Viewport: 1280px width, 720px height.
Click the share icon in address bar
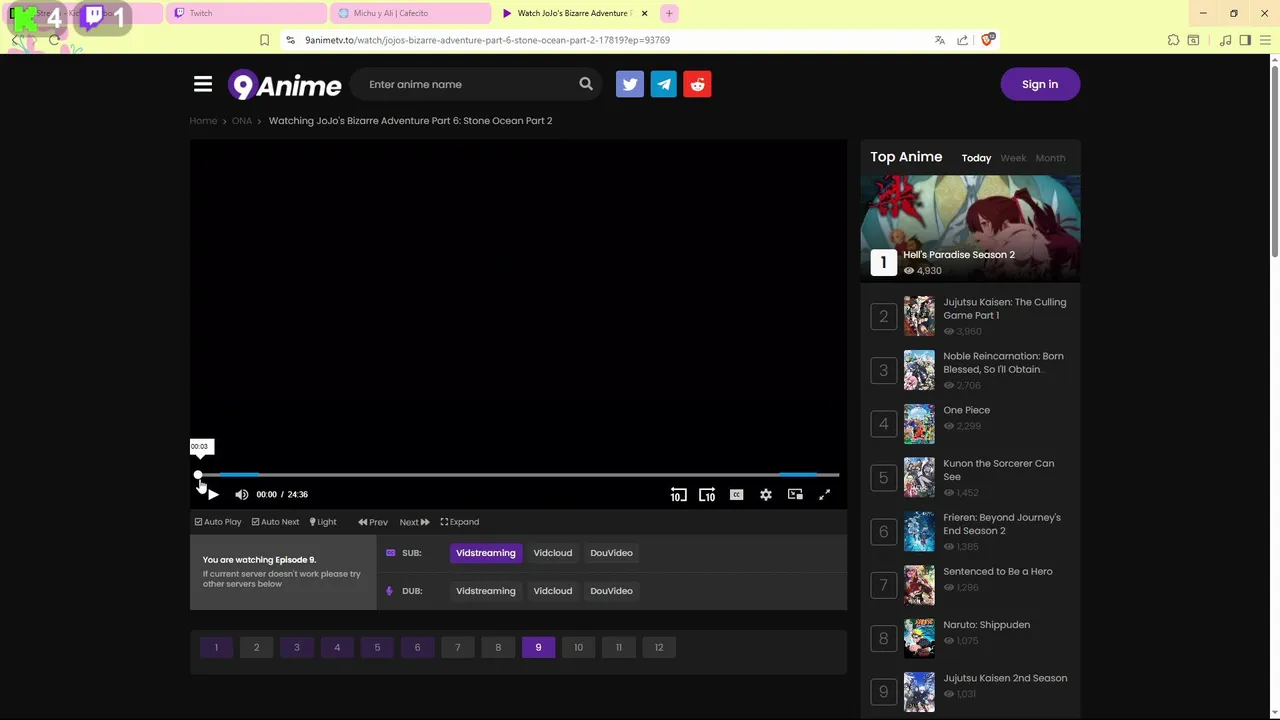click(x=963, y=40)
